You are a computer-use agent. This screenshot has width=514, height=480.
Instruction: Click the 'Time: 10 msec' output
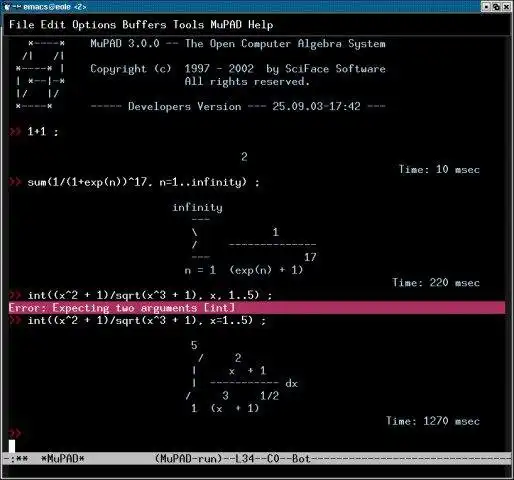click(x=439, y=169)
